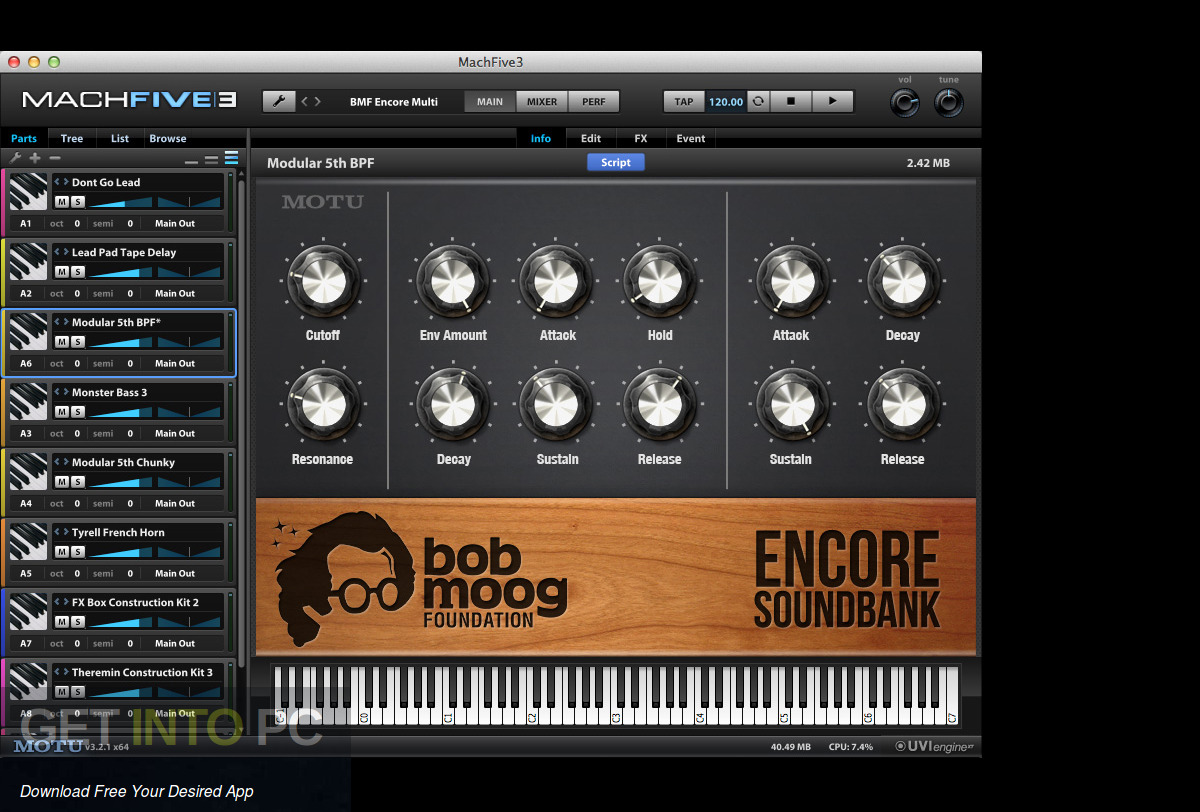Solo the Dont Go Lead part

coord(77,202)
